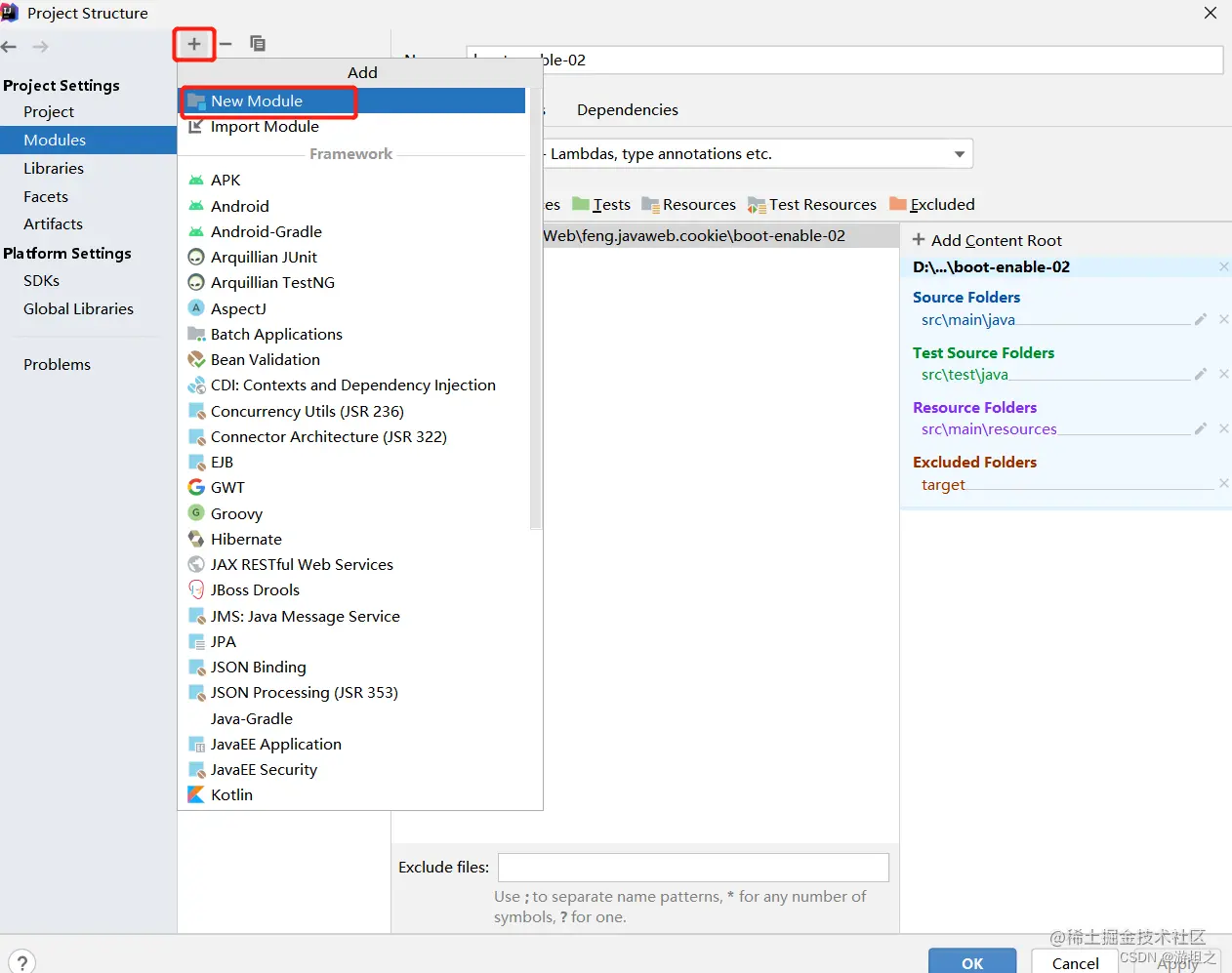
Task: Add the GWT framework
Action: (x=352, y=487)
